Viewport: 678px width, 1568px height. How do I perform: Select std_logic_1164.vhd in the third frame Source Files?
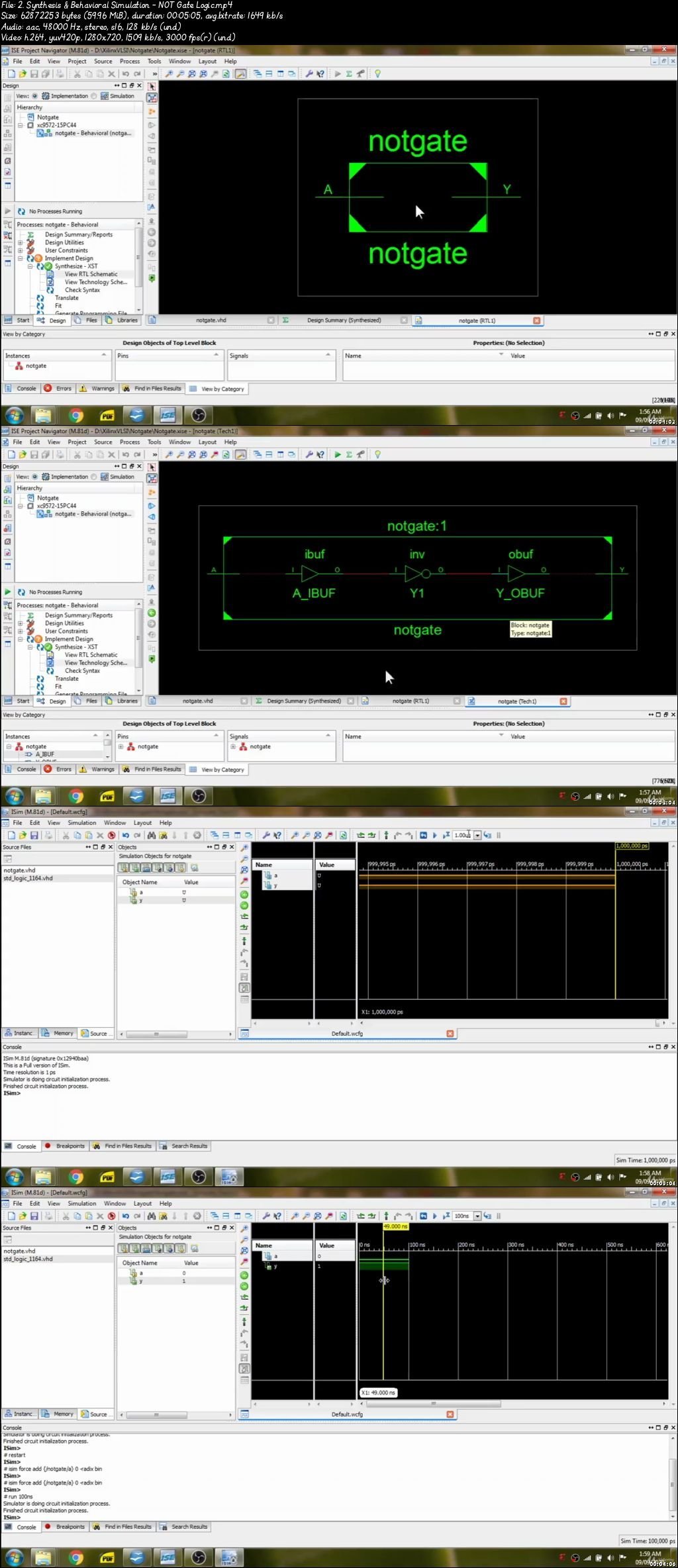(28, 879)
